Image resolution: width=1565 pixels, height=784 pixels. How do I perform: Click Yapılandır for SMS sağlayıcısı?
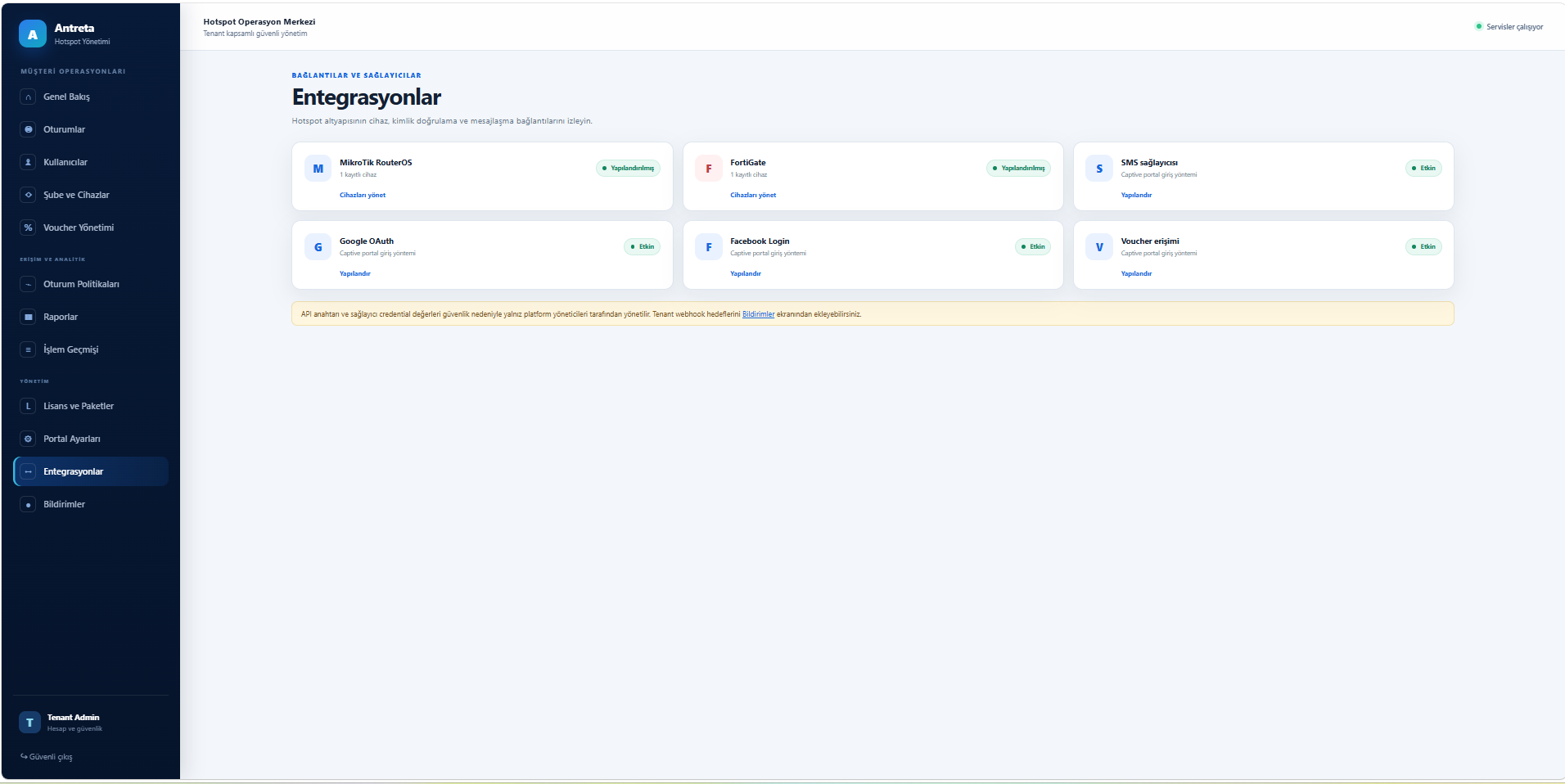1136,195
